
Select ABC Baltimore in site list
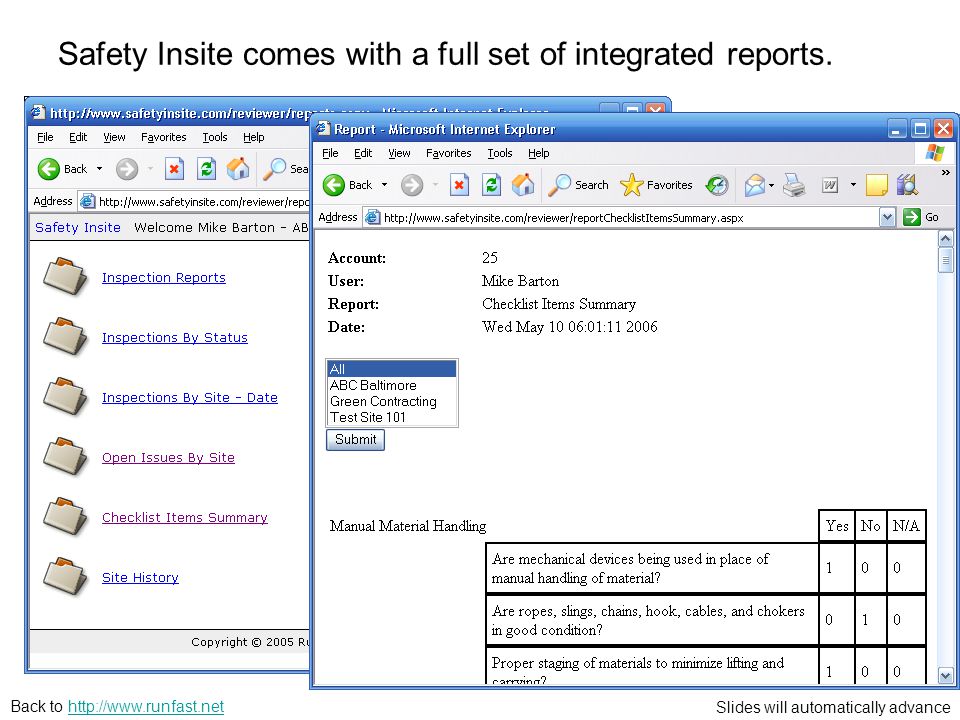point(392,385)
